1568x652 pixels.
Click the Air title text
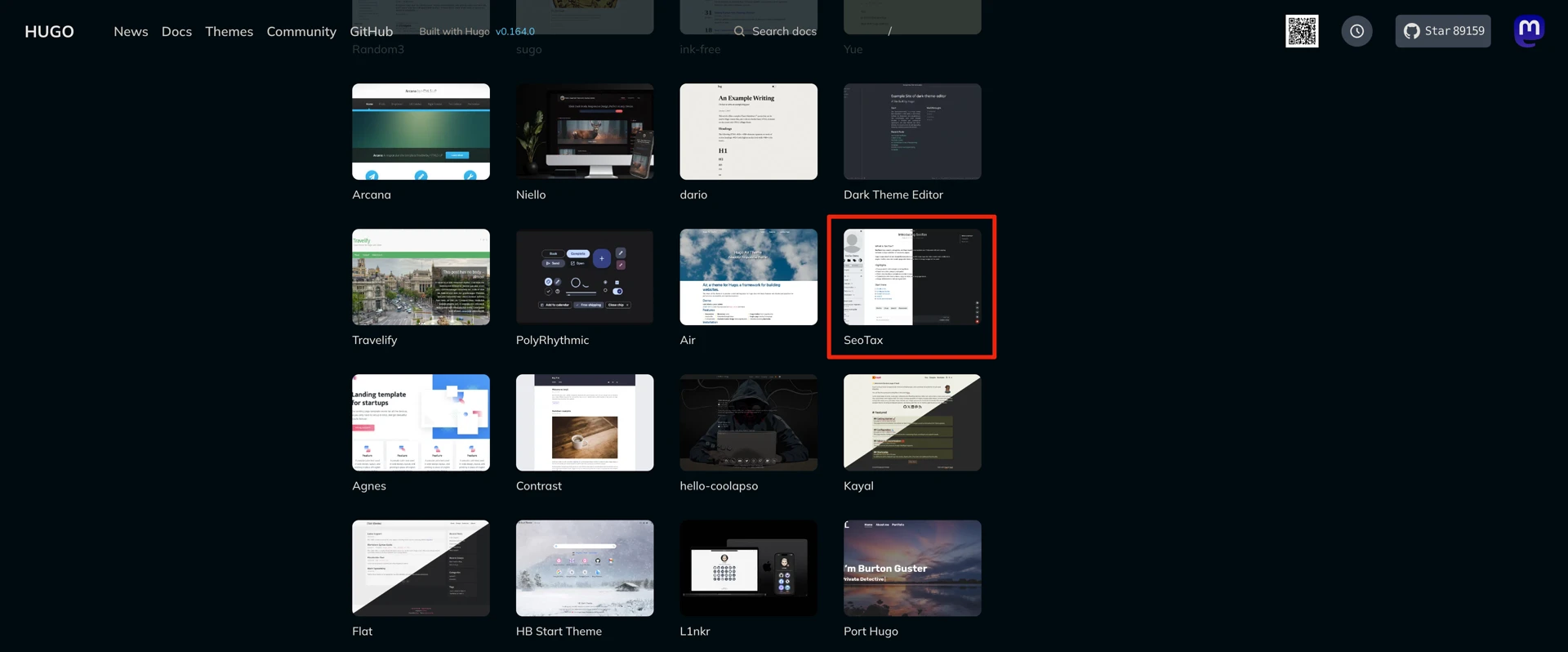[x=688, y=340]
